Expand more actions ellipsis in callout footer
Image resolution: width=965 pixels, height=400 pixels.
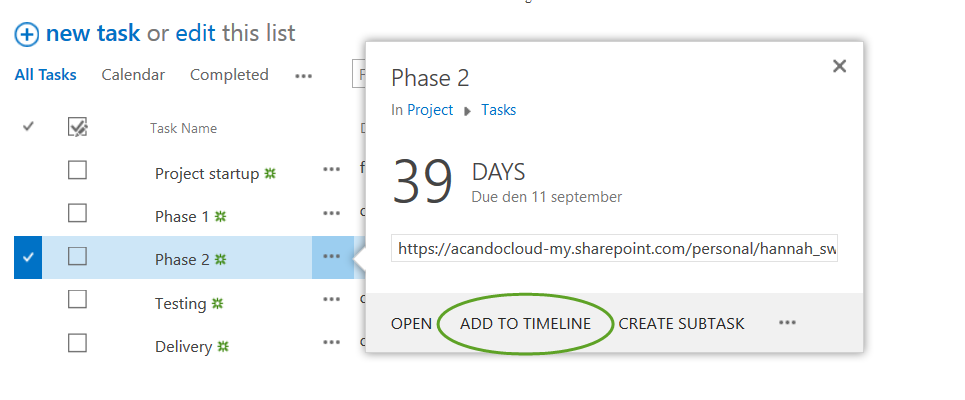787,323
